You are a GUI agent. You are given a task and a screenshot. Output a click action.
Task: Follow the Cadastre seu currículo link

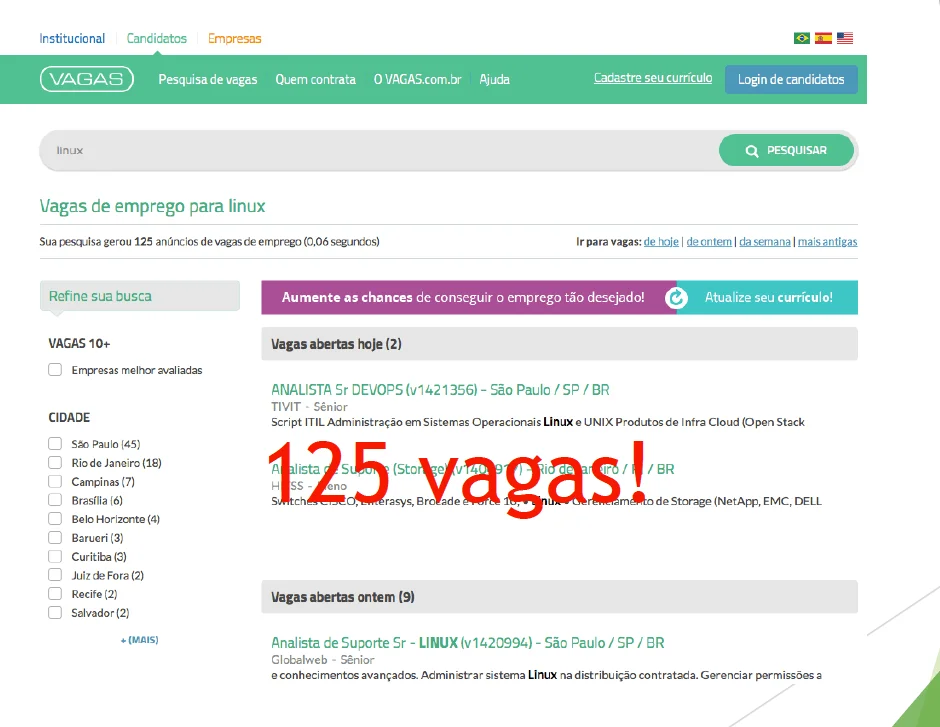653,78
